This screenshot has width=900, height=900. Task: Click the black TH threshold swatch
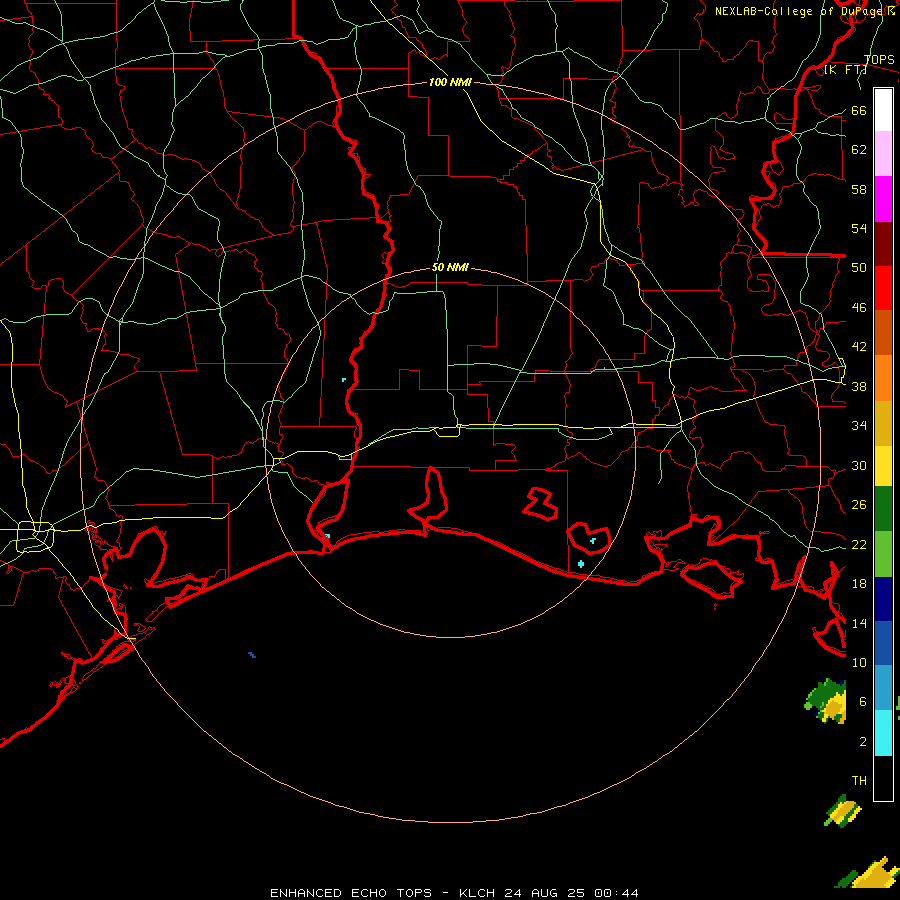pyautogui.click(x=883, y=777)
